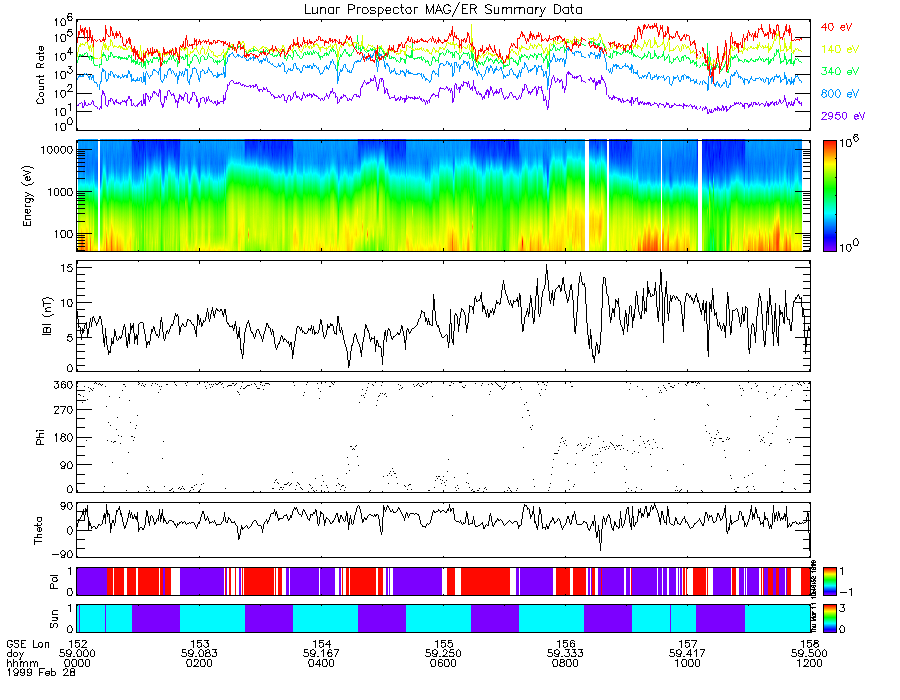900x700 pixels.
Task: Click GSE longitude tick '153'
Action: [199, 644]
